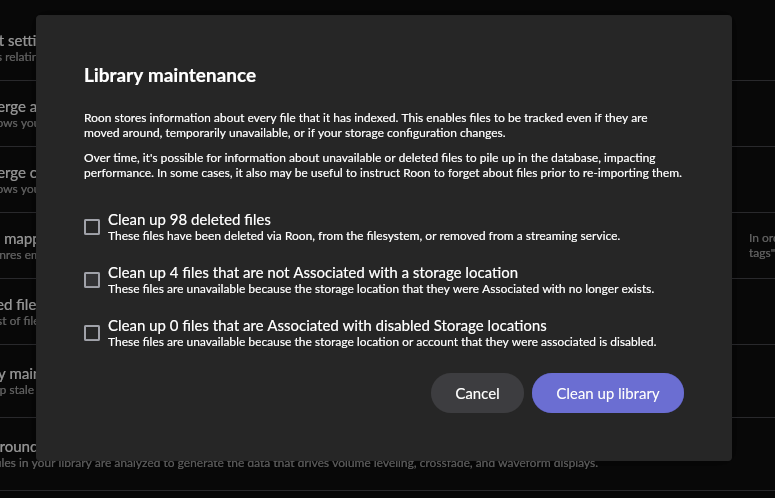Click the partially hidden 'sett' row behind dialog

click(18, 48)
